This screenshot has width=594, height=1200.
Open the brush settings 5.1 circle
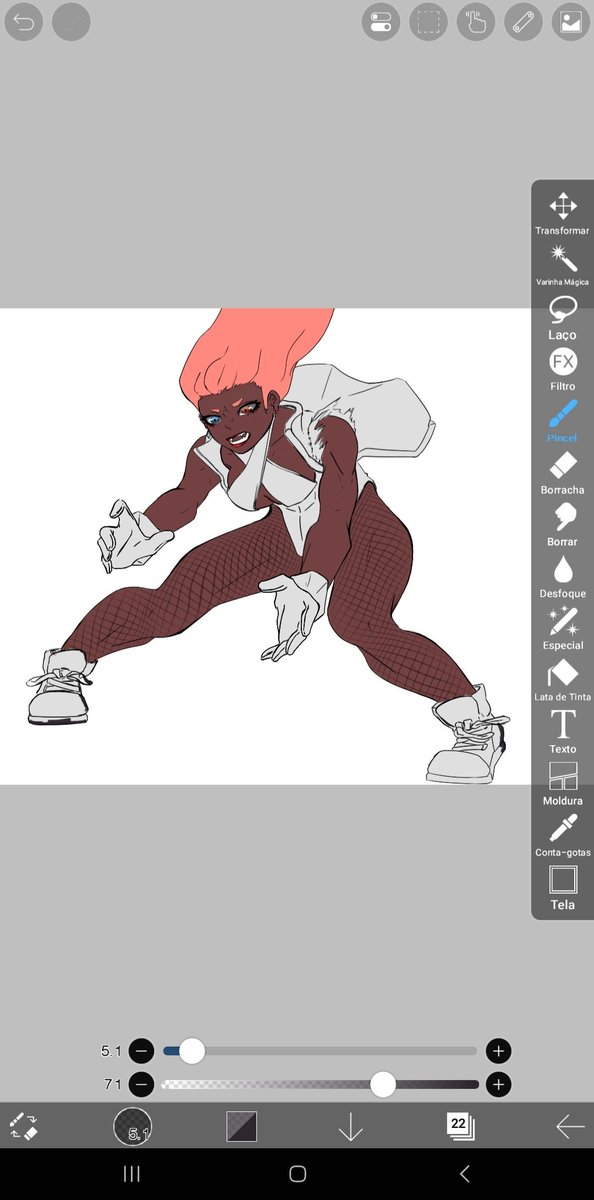[x=132, y=1126]
